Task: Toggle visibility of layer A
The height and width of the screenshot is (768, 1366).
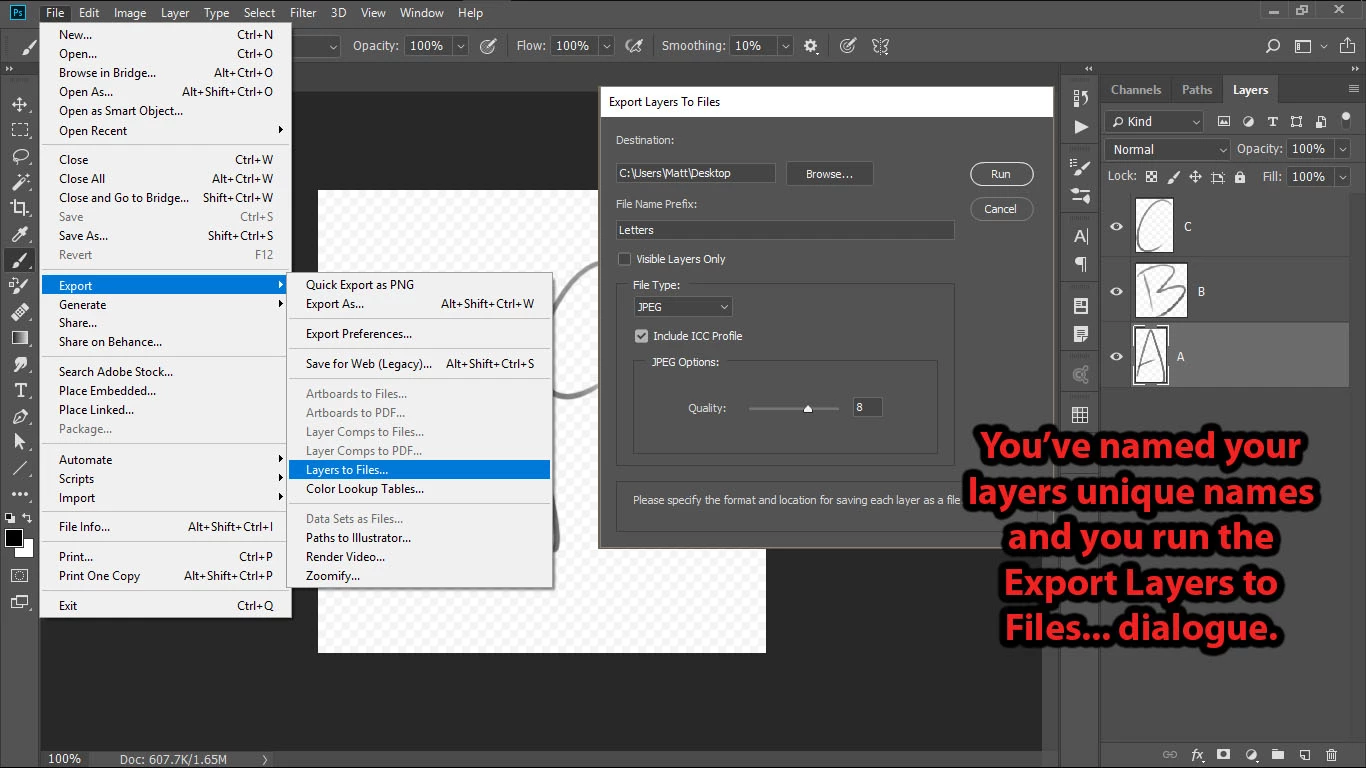Action: click(x=1116, y=357)
